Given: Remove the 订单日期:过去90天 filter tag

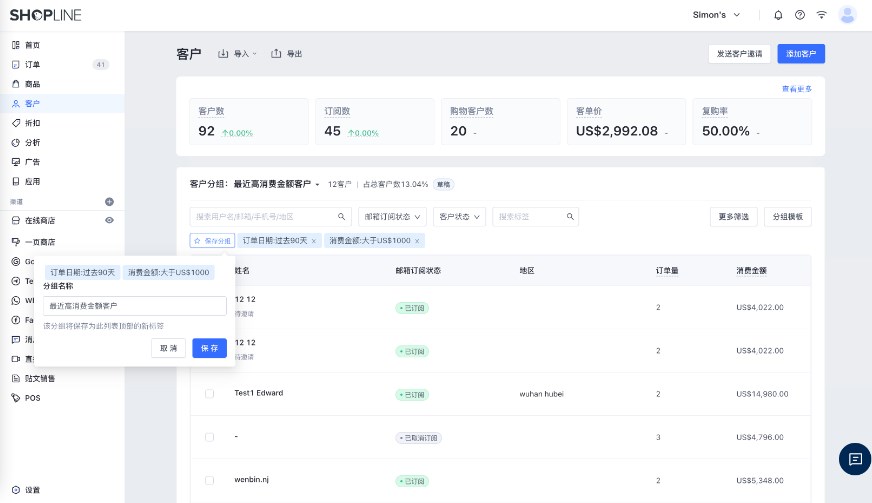Looking at the screenshot, I should point(313,241).
